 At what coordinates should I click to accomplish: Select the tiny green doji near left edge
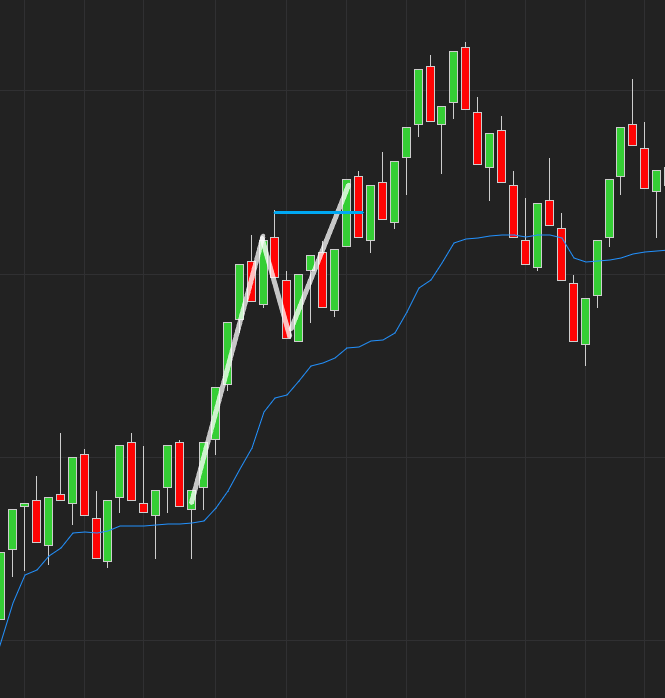25,505
